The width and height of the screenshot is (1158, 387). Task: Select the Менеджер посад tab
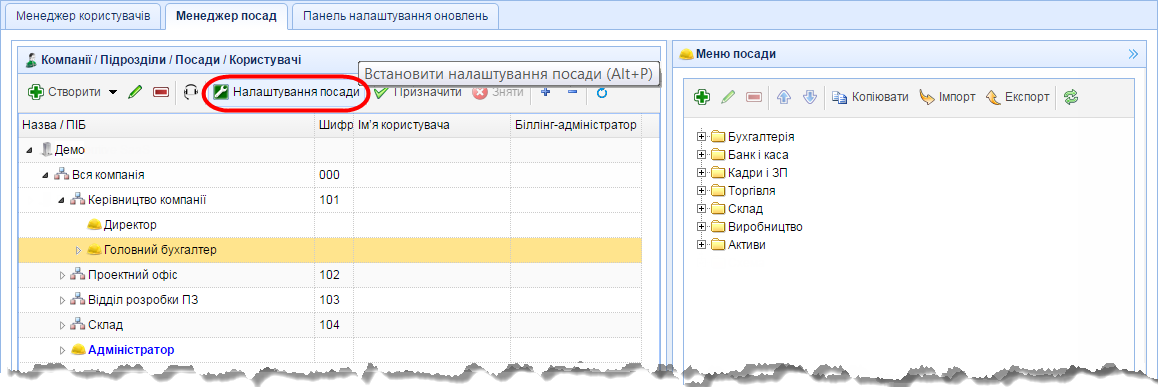pyautogui.click(x=226, y=16)
